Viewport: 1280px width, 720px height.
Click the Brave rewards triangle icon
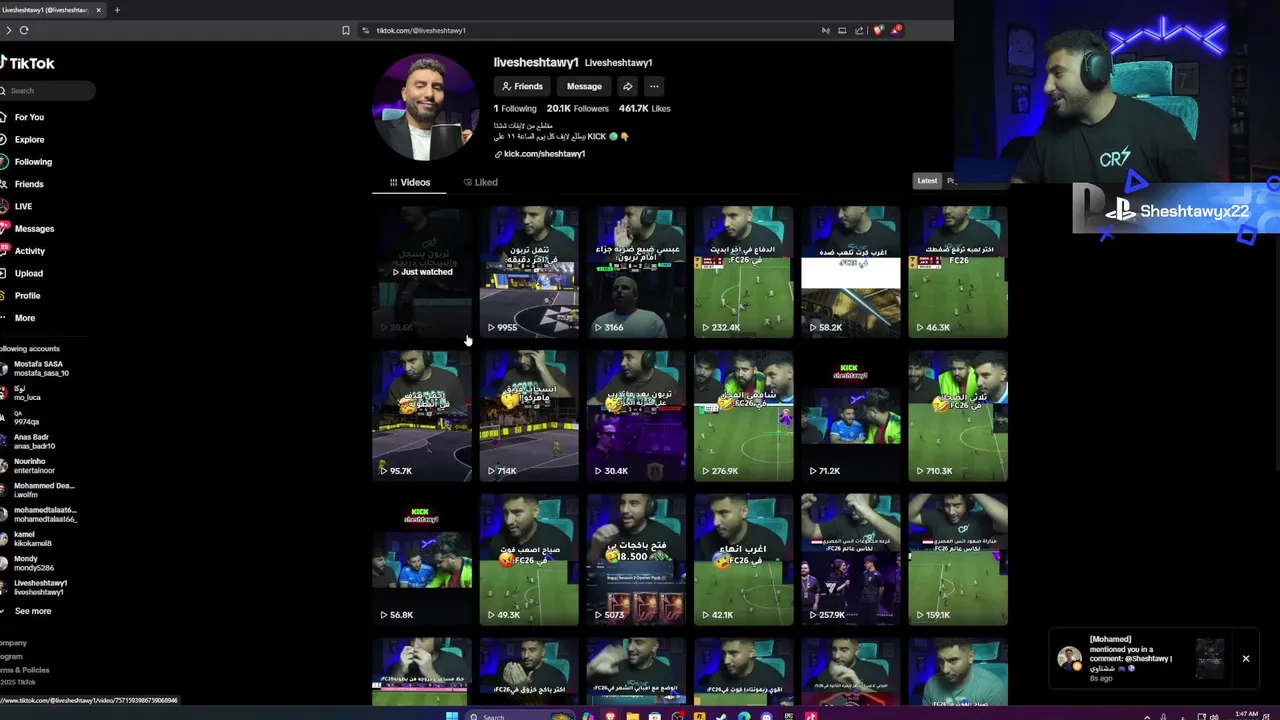pos(897,30)
